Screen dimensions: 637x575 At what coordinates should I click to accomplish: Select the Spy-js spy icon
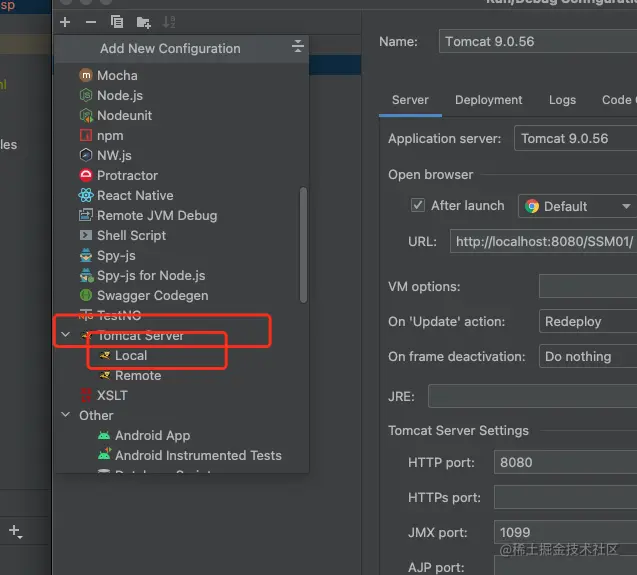[86, 255]
